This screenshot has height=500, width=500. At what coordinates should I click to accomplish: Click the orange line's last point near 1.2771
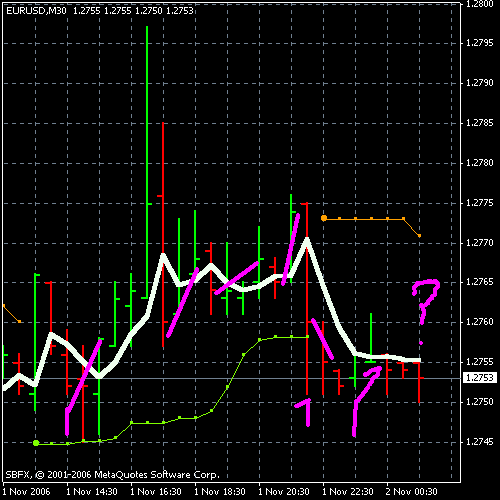[x=420, y=236]
